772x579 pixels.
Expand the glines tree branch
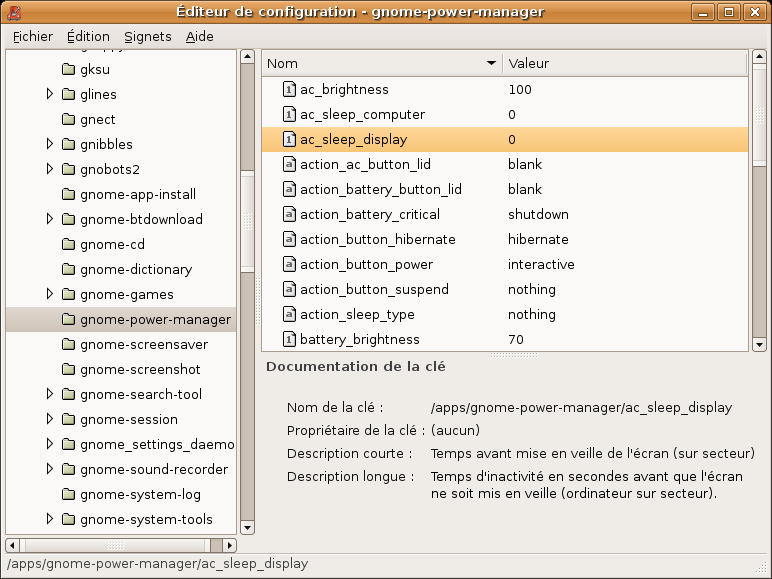(50, 95)
